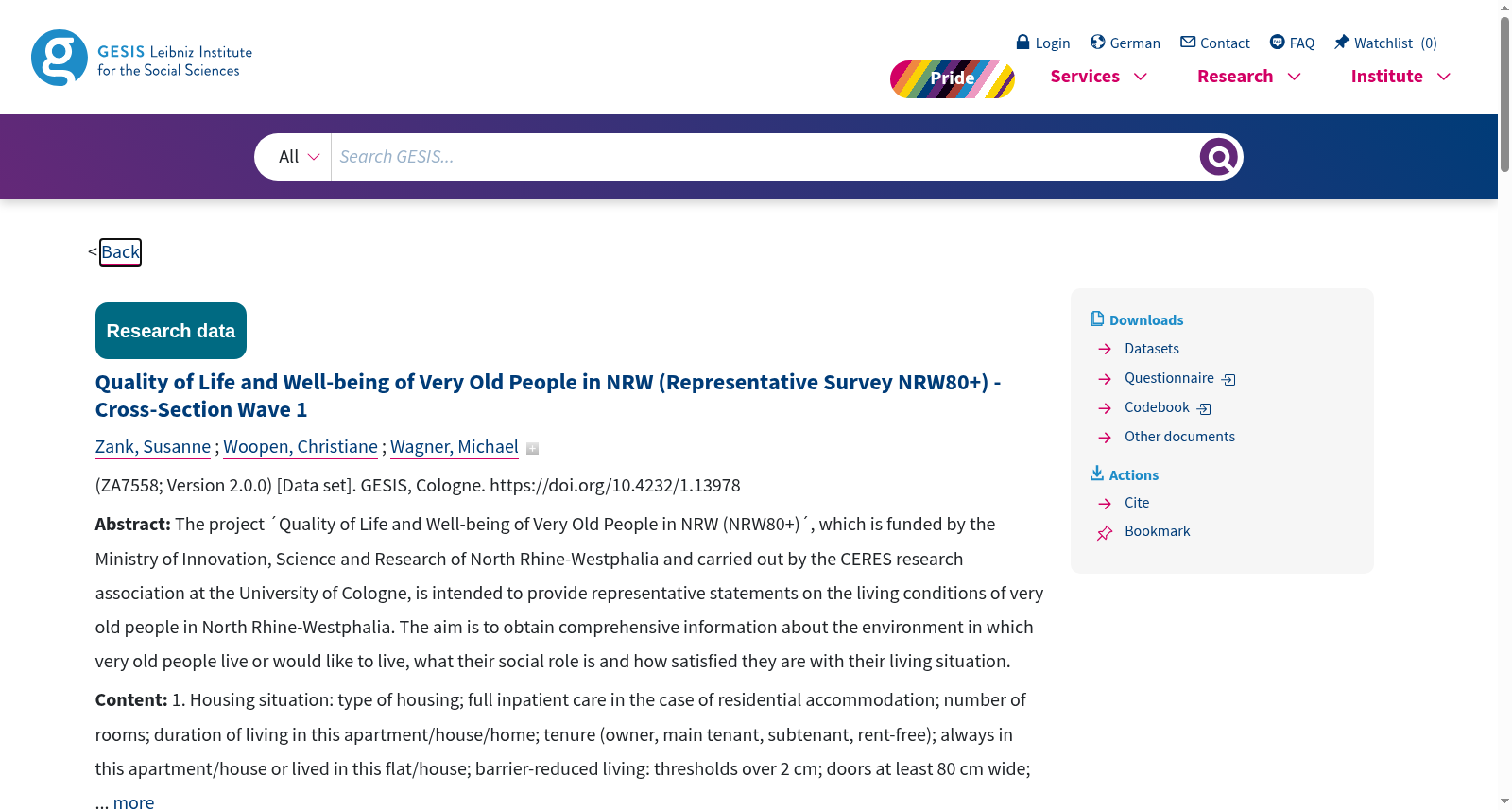The image size is (1512, 810).
Task: Expand the Institute menu chevron
Action: pyautogui.click(x=1444, y=77)
